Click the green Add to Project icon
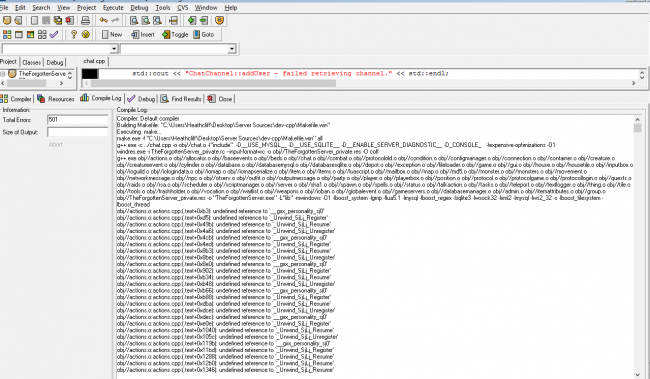 [x=192, y=20]
